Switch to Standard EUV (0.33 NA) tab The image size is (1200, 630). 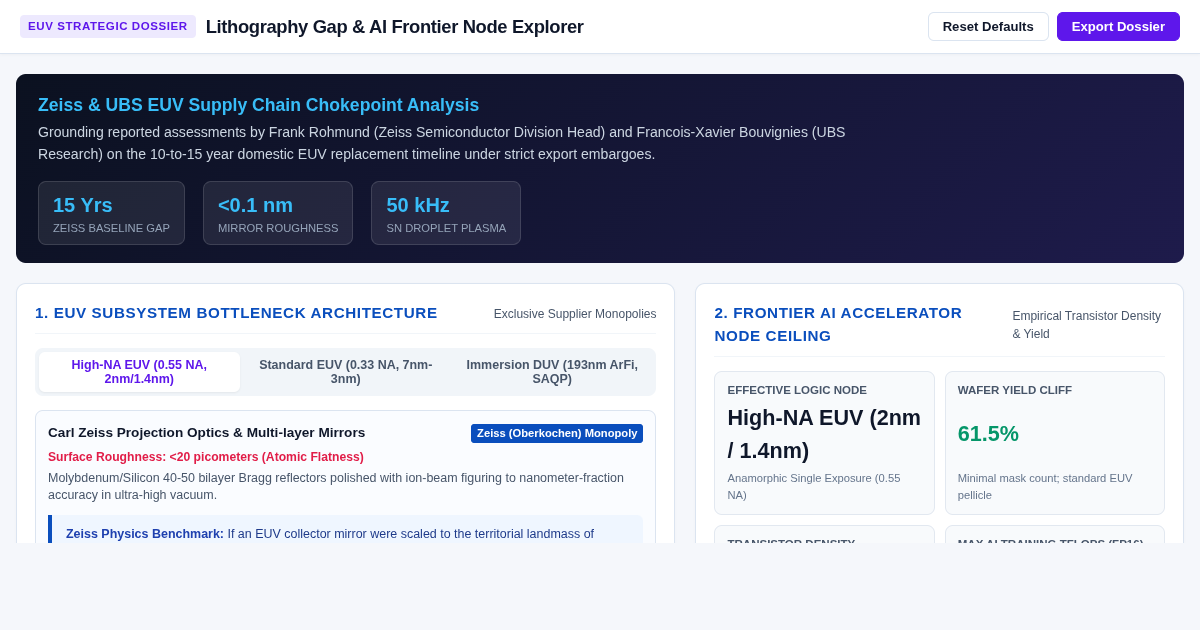346,372
